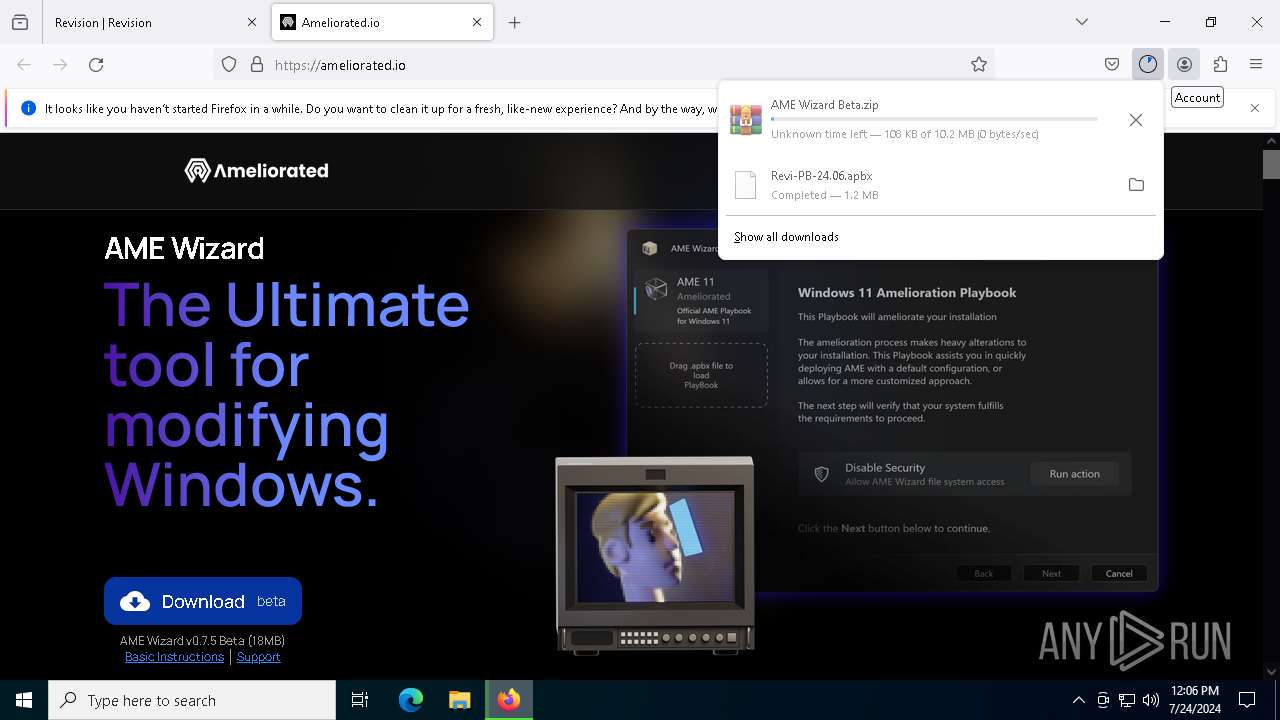This screenshot has width=1280, height=720.
Task: Click AME Wizard Beta.zip download progress bar
Action: [x=934, y=119]
